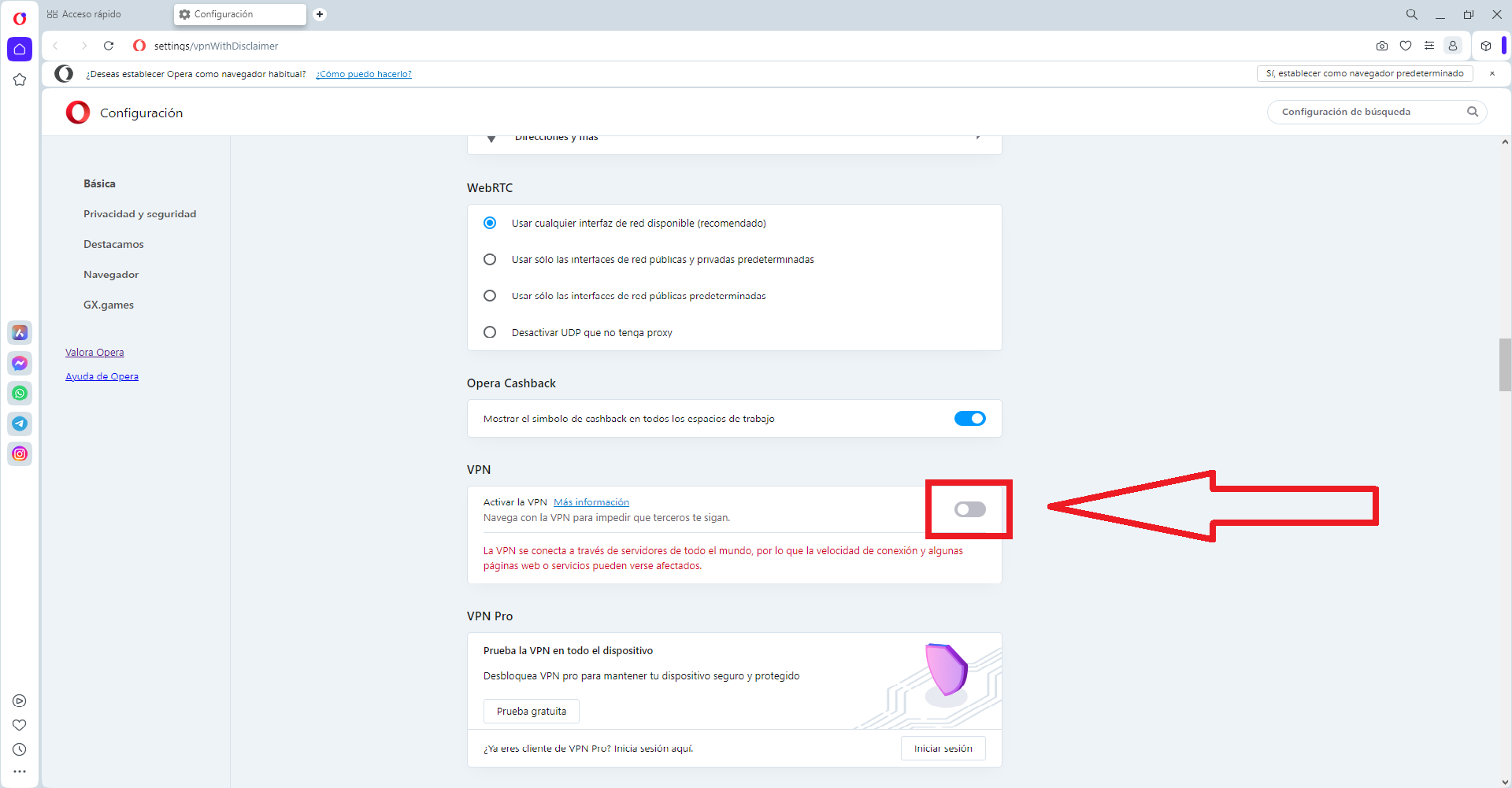Open the Opera main menu logo
Image resolution: width=1512 pixels, height=788 pixels.
[20, 17]
